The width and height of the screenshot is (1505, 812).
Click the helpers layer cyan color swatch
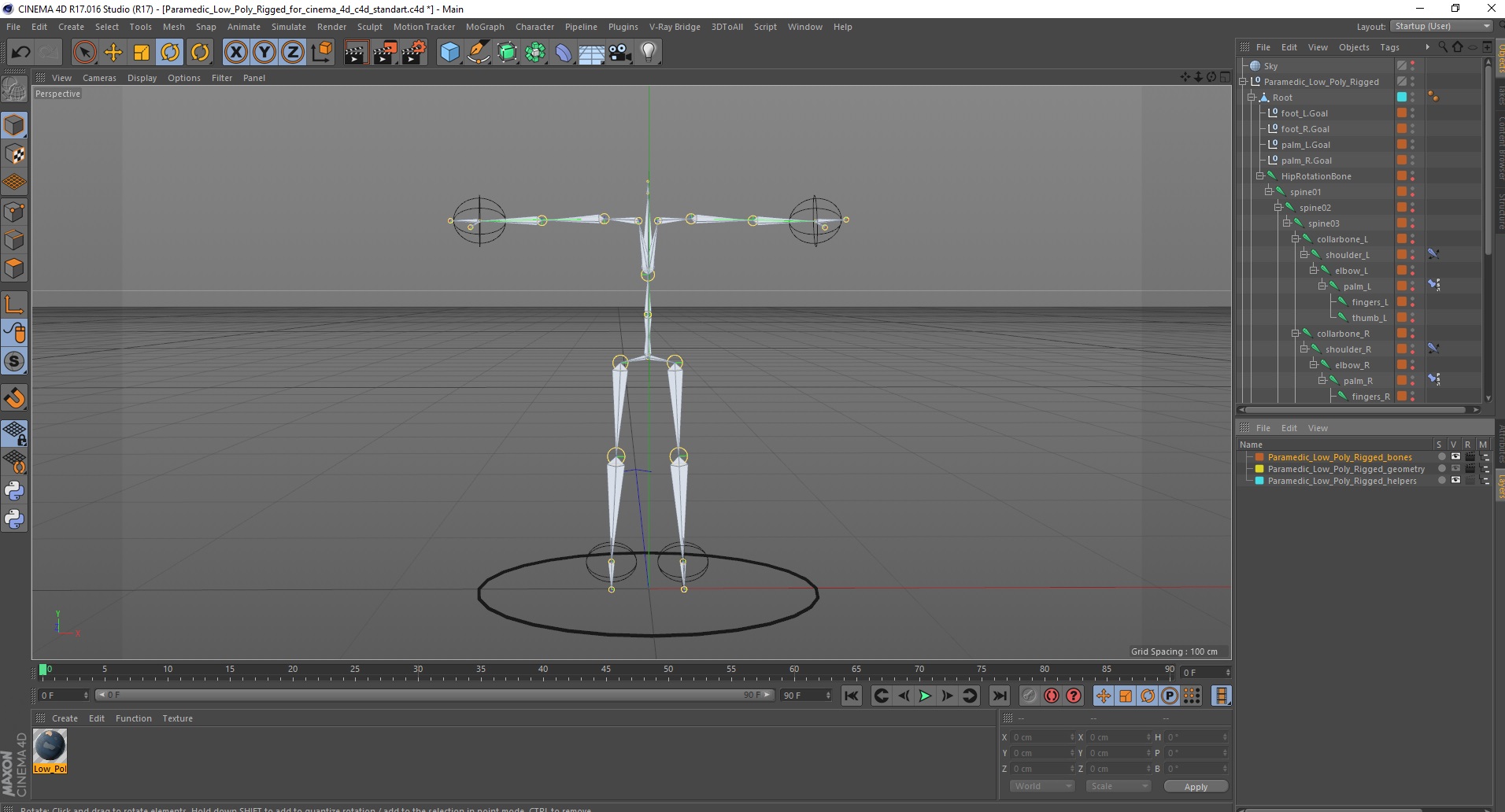[x=1259, y=481]
